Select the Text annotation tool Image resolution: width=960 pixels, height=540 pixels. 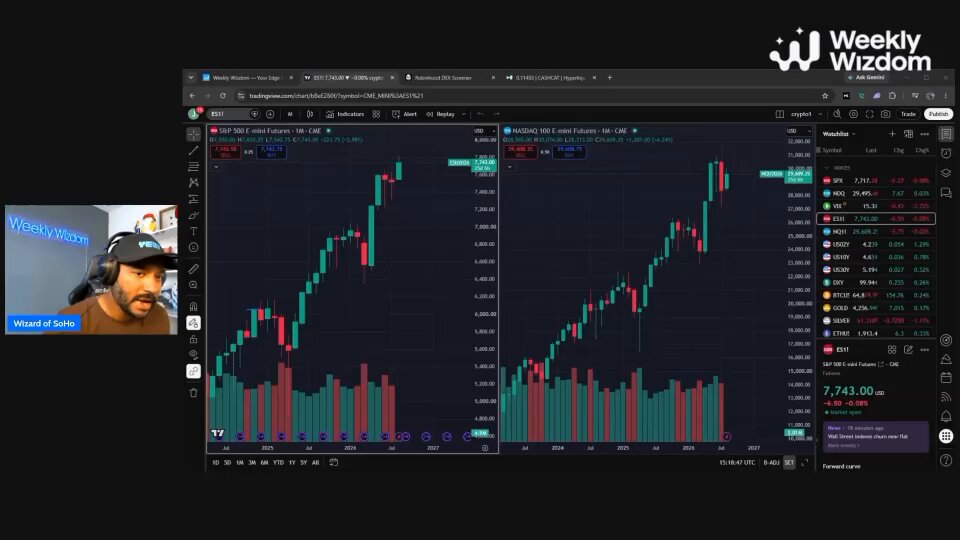(193, 231)
